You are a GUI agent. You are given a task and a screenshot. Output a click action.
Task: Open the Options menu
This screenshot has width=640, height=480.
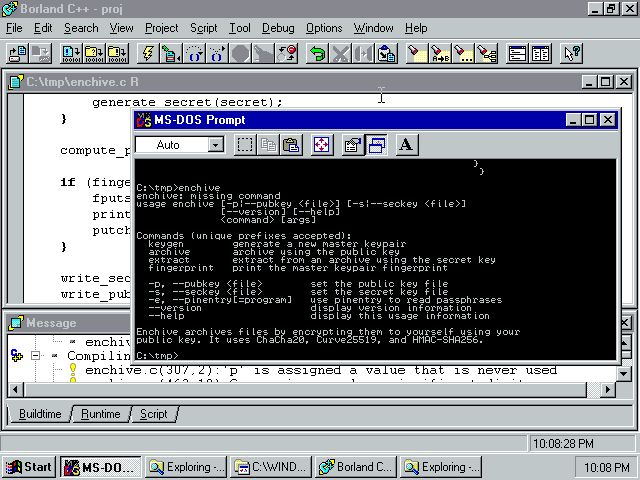pos(324,28)
